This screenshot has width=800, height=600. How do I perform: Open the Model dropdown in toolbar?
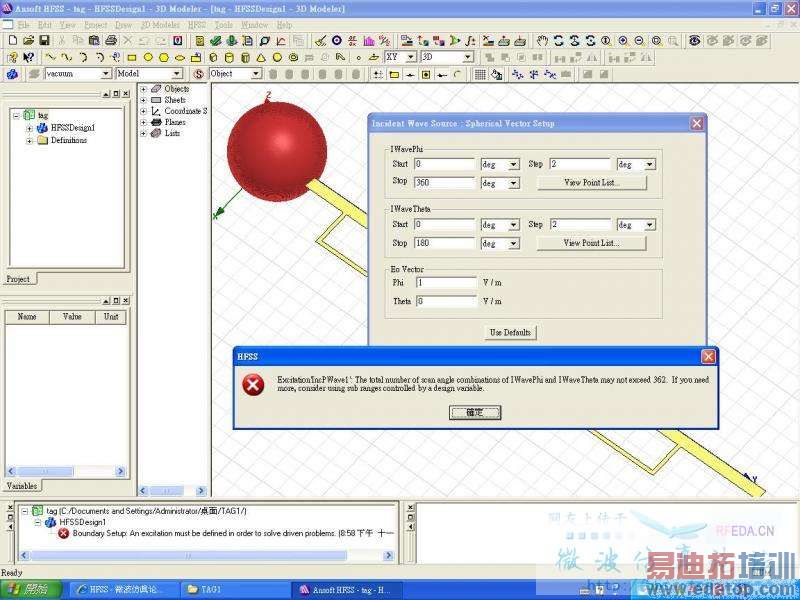[x=177, y=74]
